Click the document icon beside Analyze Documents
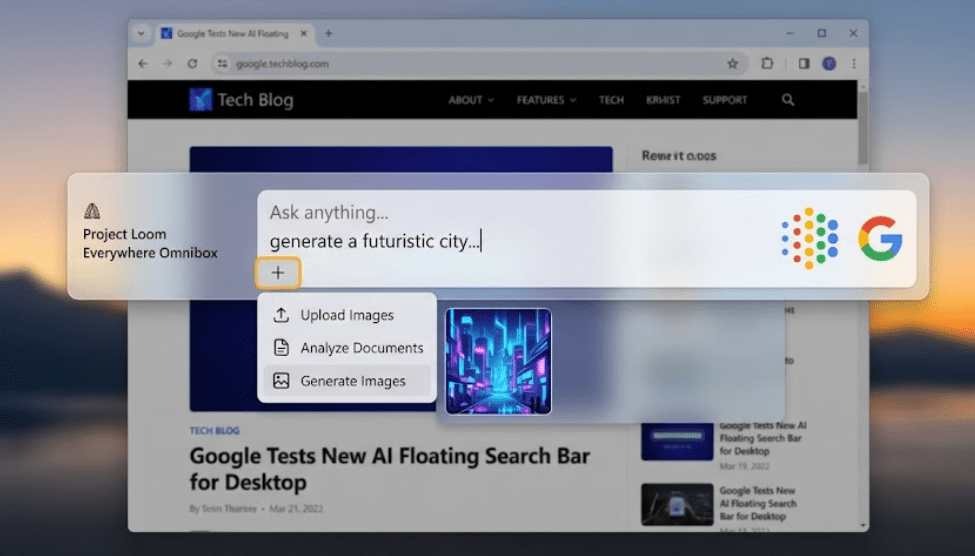The height and width of the screenshot is (556, 975). 281,348
